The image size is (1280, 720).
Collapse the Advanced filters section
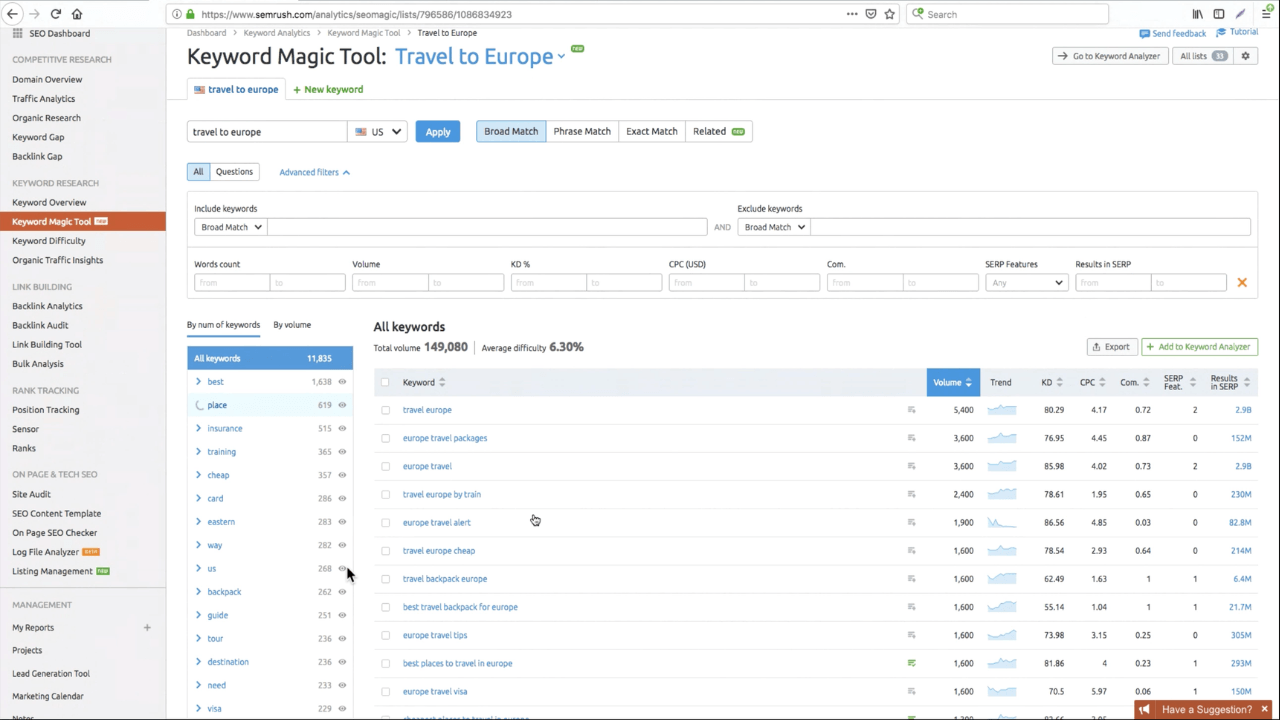[x=314, y=172]
